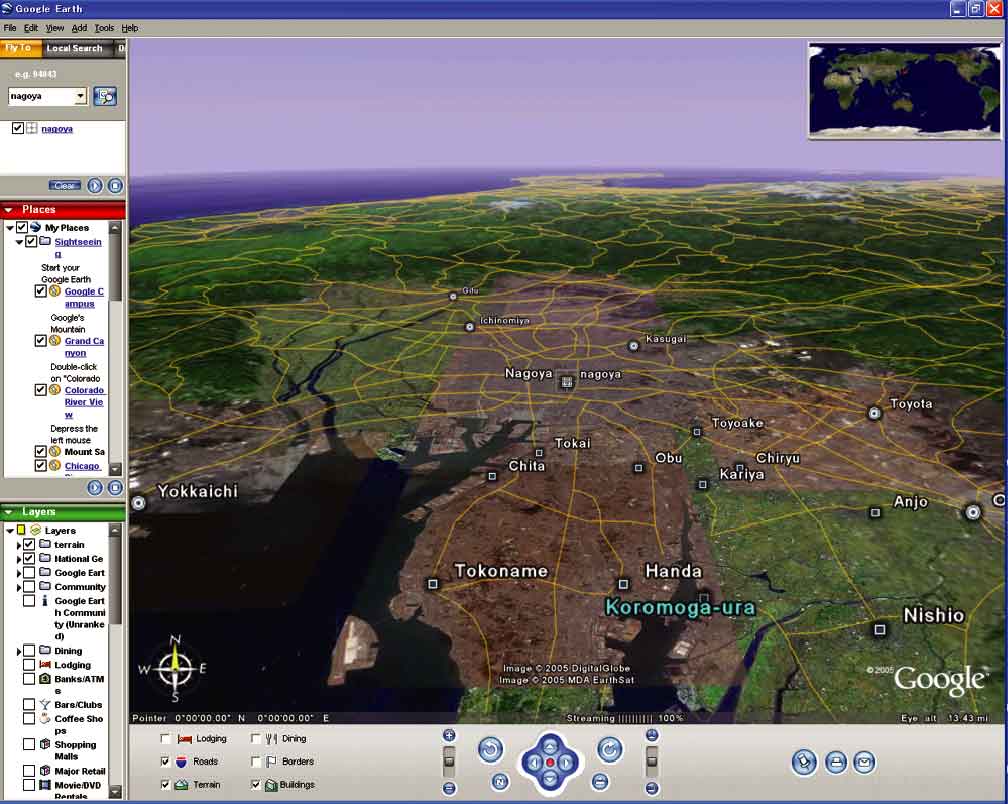The width and height of the screenshot is (1008, 804).
Task: Click the rotate counterclockwise button
Action: click(x=490, y=749)
